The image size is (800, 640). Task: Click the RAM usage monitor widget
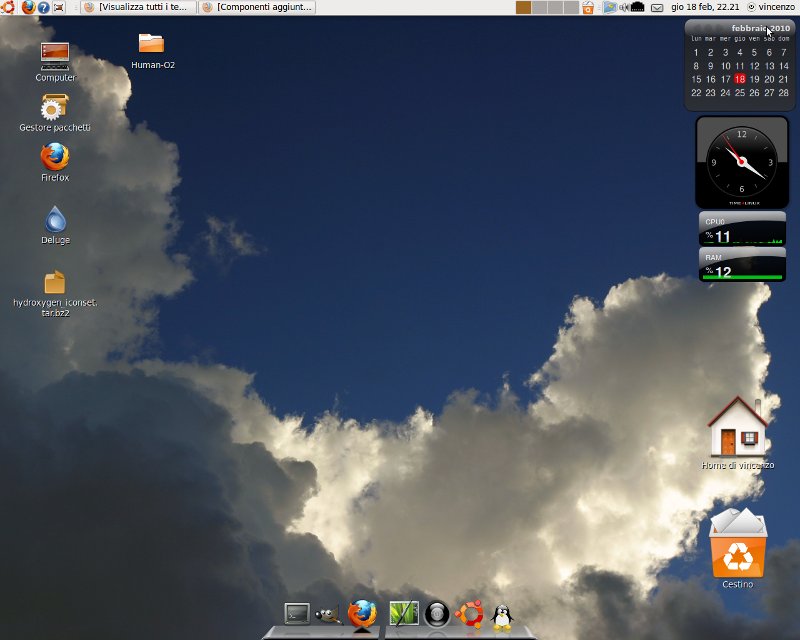click(742, 264)
